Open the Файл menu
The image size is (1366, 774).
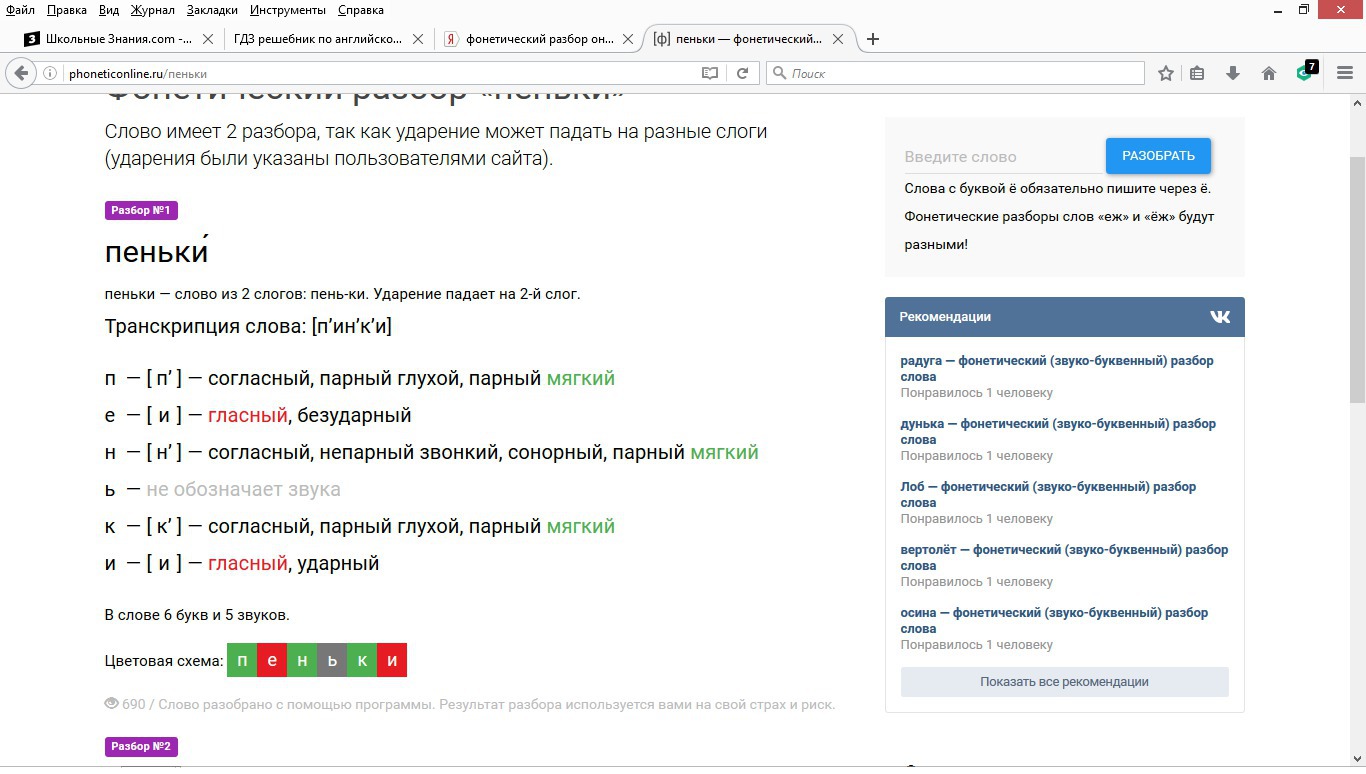click(x=20, y=10)
